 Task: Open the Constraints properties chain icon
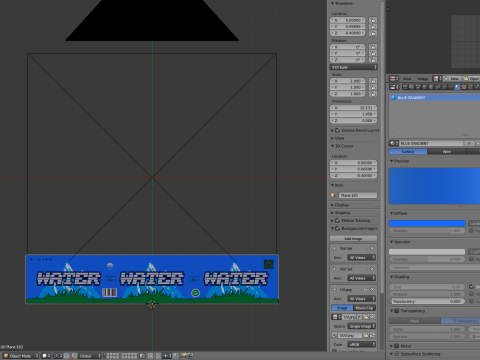point(438,87)
